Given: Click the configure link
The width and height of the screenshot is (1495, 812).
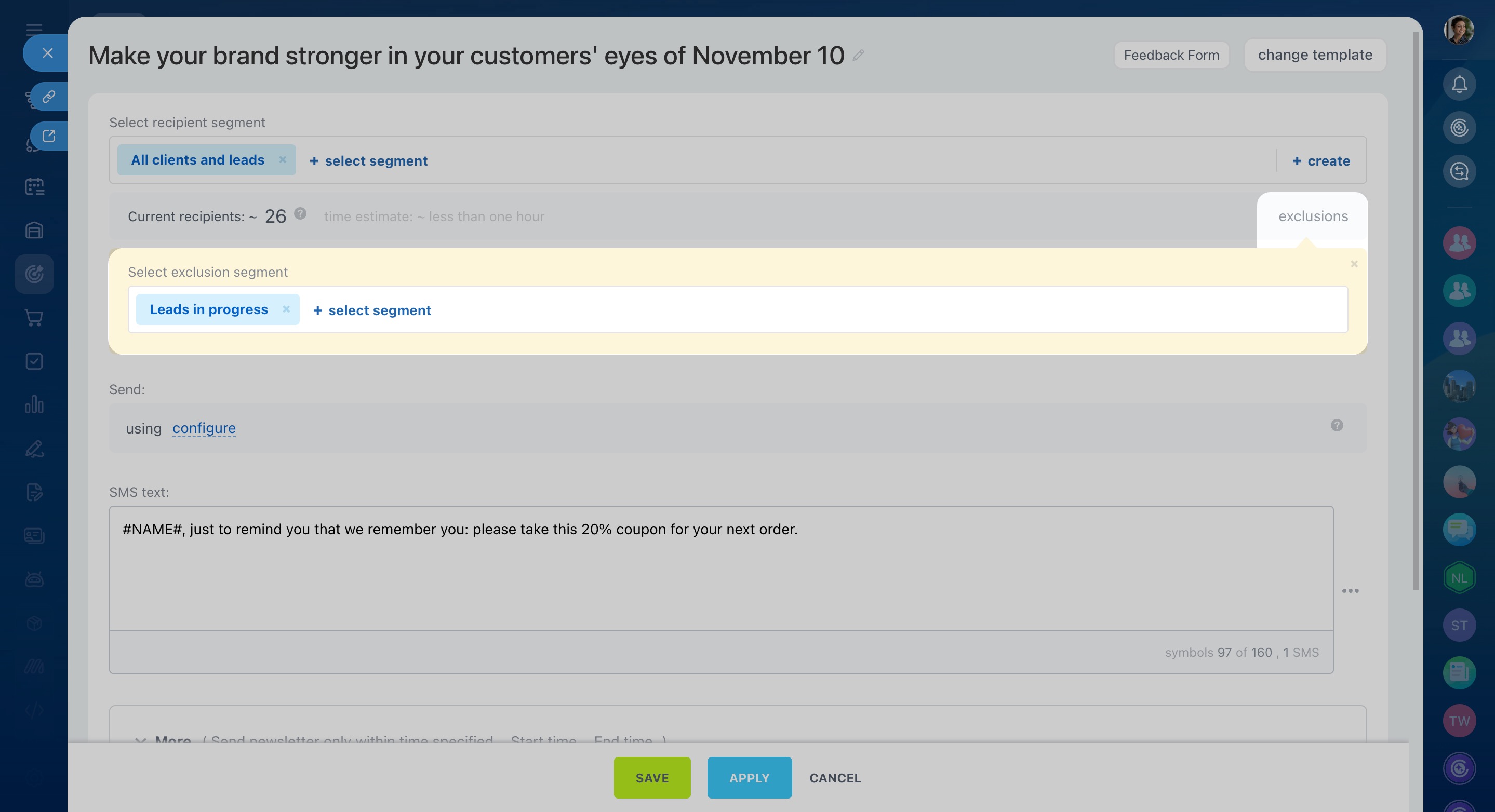Looking at the screenshot, I should pyautogui.click(x=204, y=428).
